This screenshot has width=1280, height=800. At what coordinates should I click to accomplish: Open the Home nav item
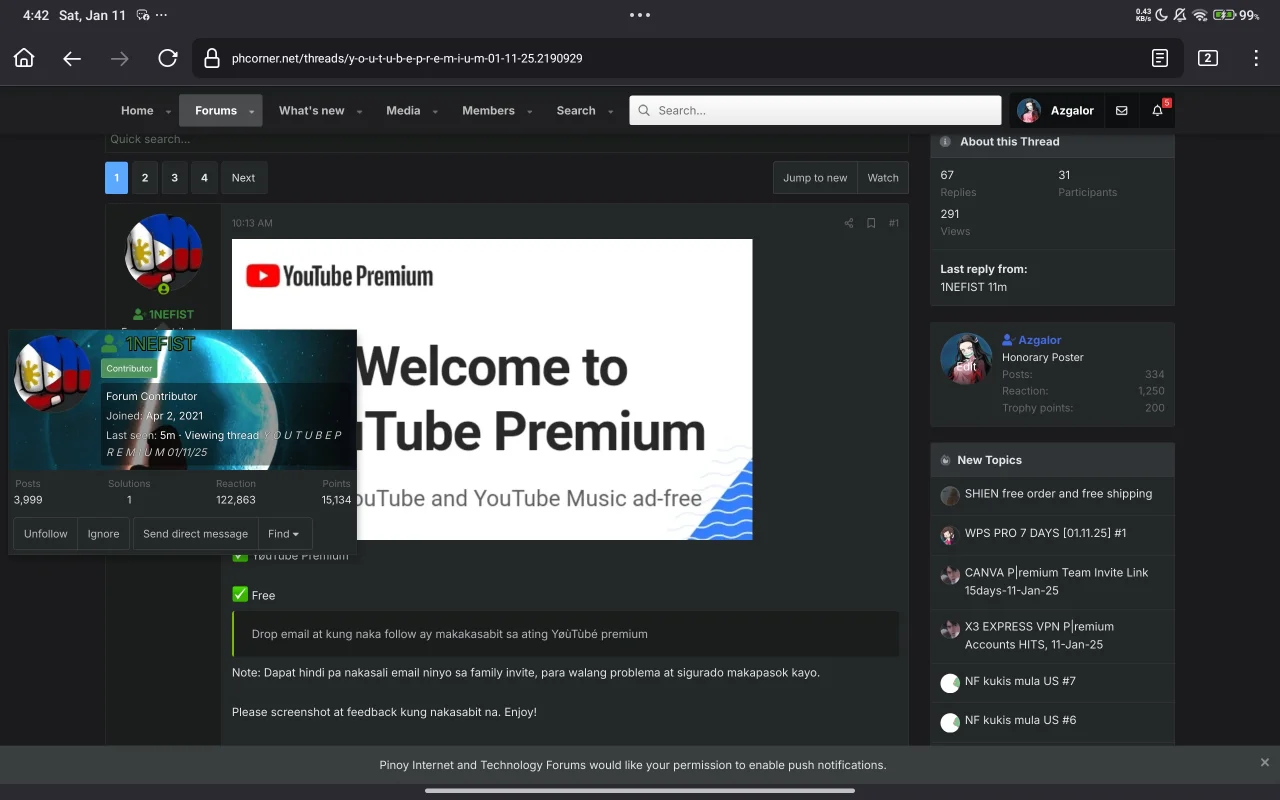pyautogui.click(x=137, y=111)
